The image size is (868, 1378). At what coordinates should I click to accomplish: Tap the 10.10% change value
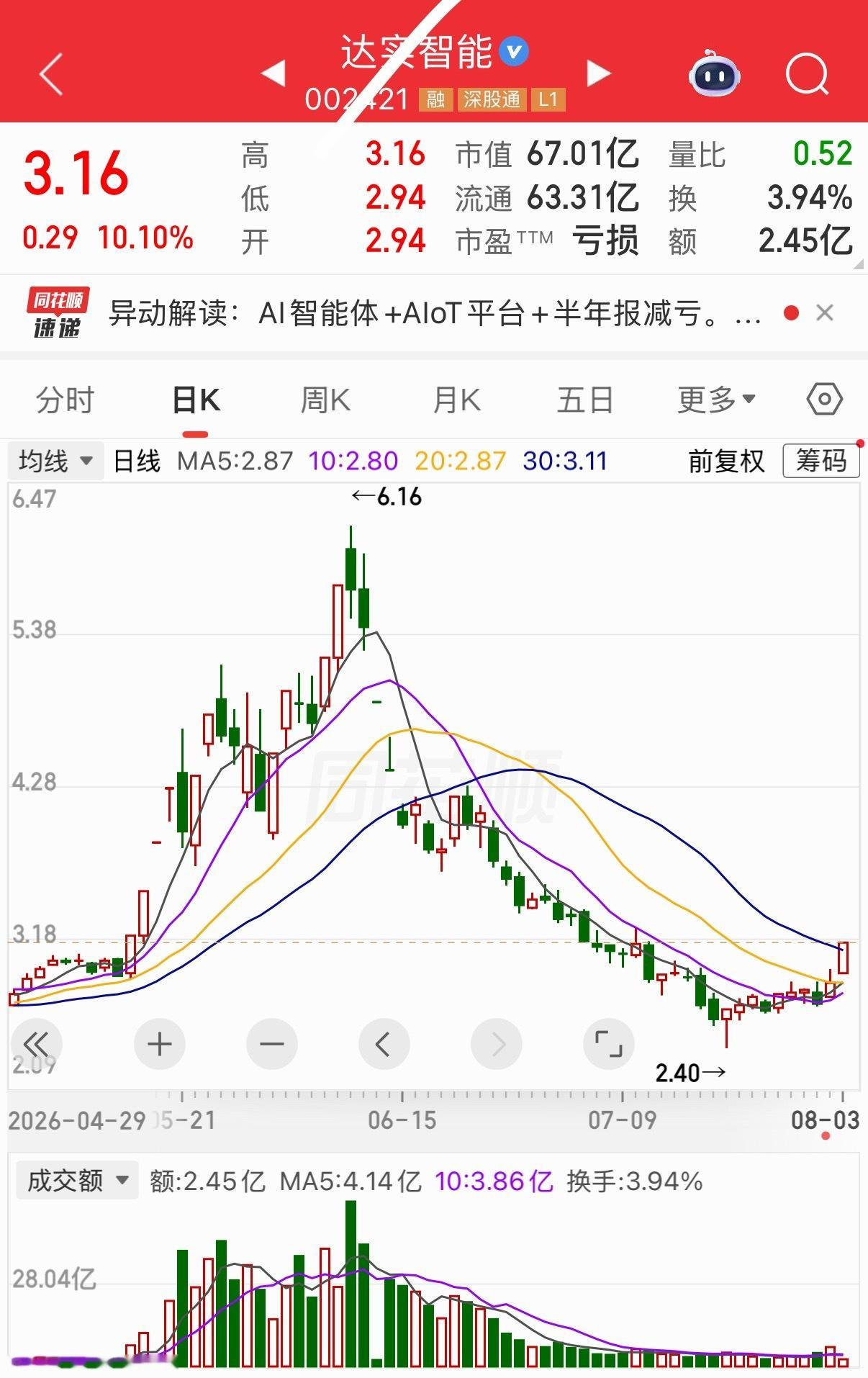click(x=145, y=238)
